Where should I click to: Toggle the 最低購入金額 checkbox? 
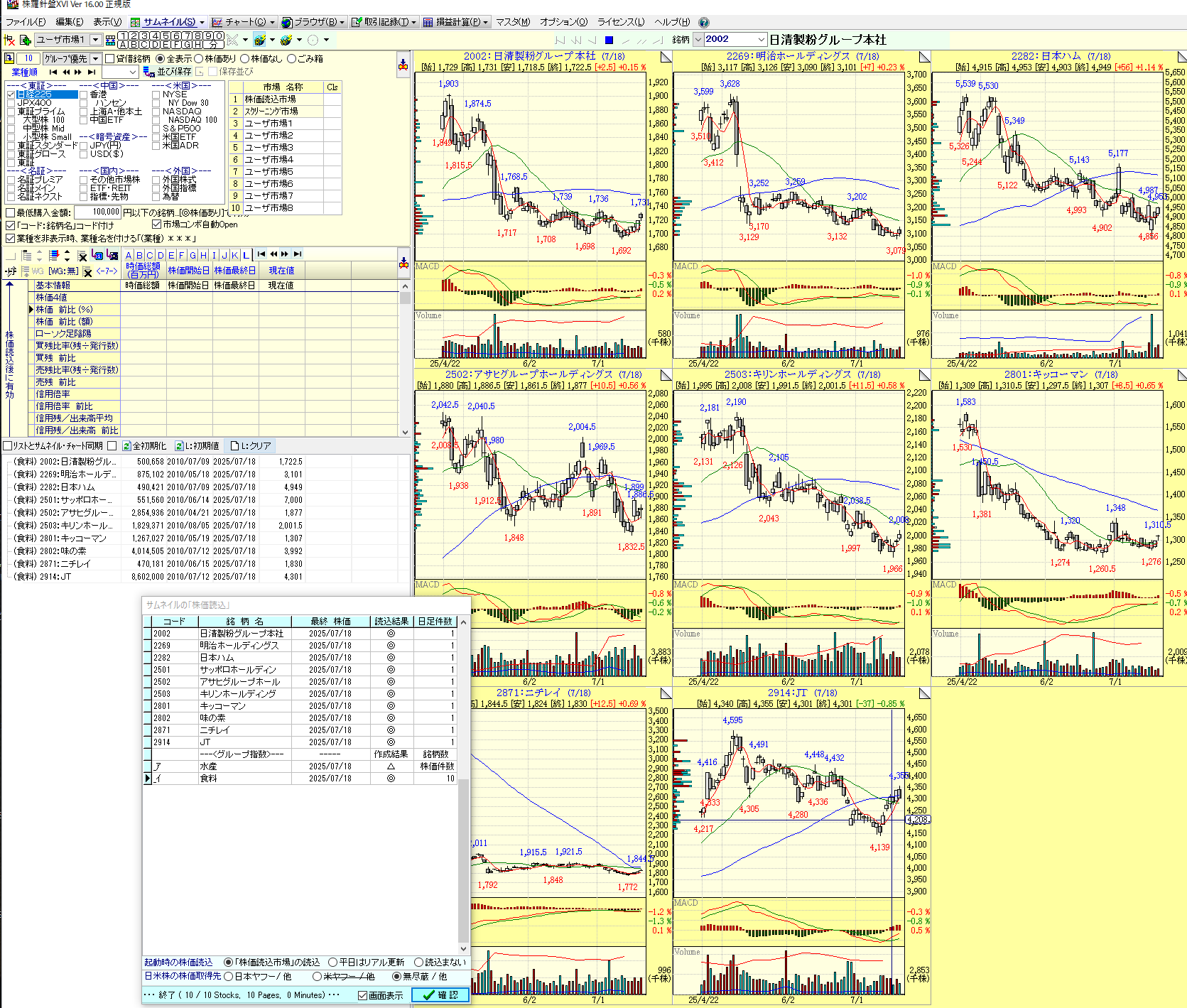(x=10, y=212)
